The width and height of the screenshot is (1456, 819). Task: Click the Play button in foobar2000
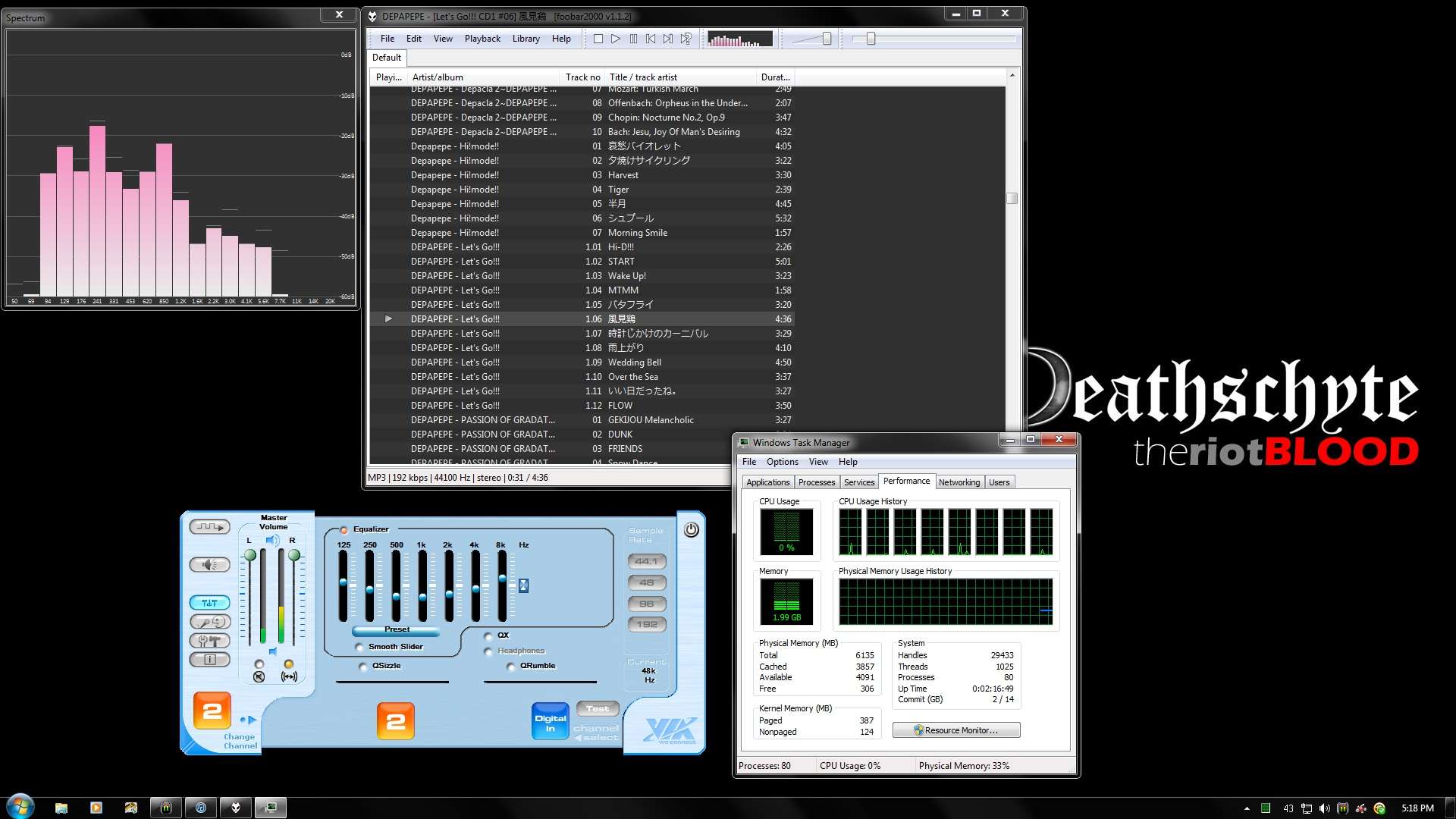(615, 39)
